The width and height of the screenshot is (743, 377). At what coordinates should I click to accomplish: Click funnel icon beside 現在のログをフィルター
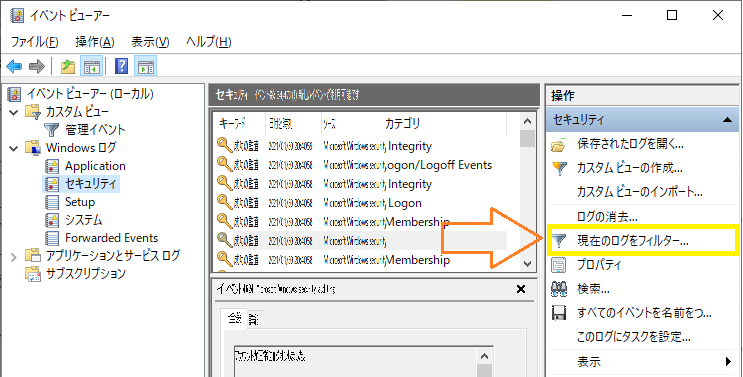point(559,241)
